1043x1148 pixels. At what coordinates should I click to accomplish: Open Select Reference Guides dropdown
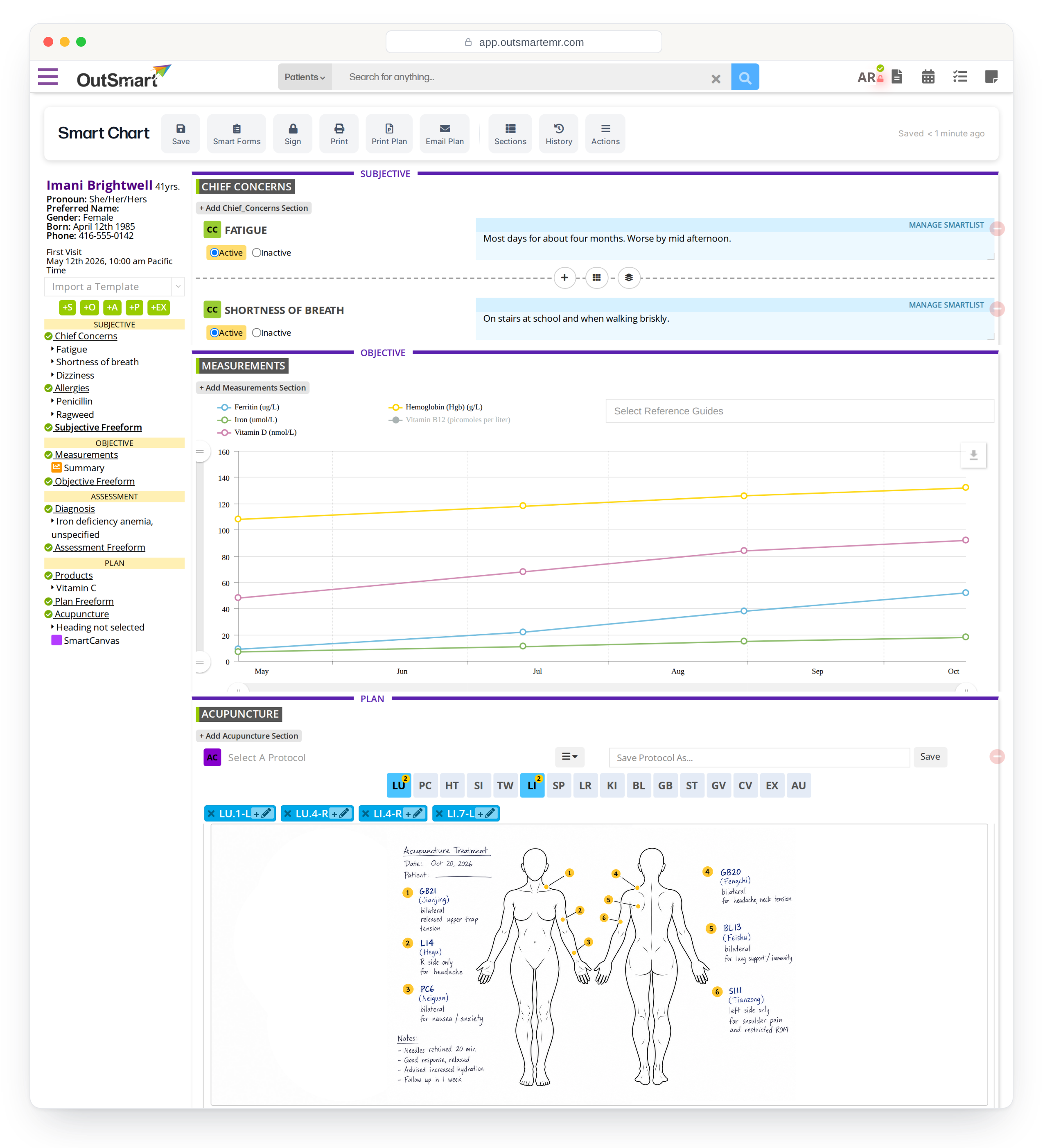click(x=799, y=411)
